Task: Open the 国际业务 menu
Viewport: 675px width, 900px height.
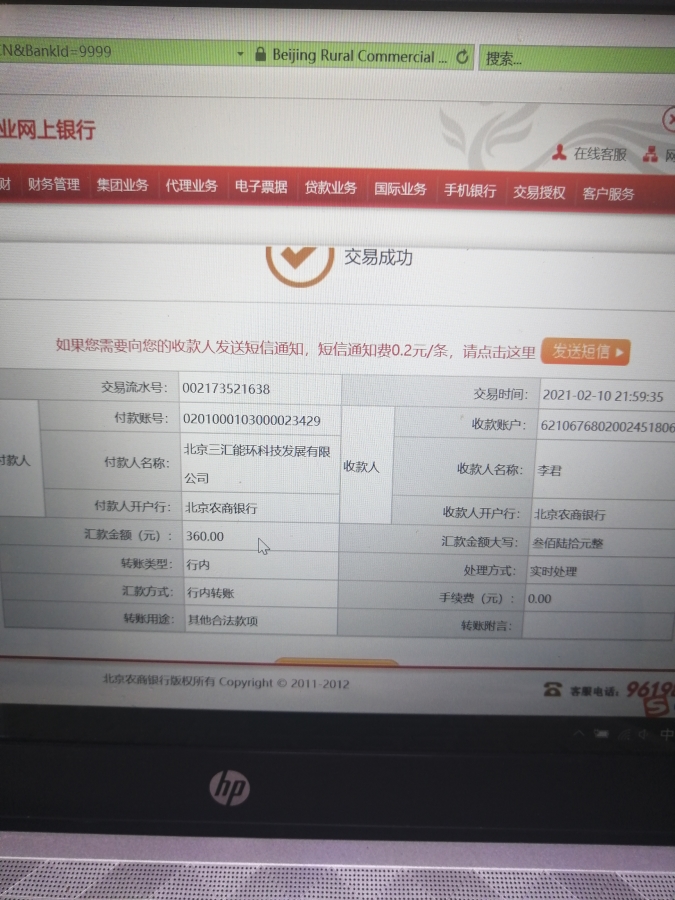Action: coord(401,189)
